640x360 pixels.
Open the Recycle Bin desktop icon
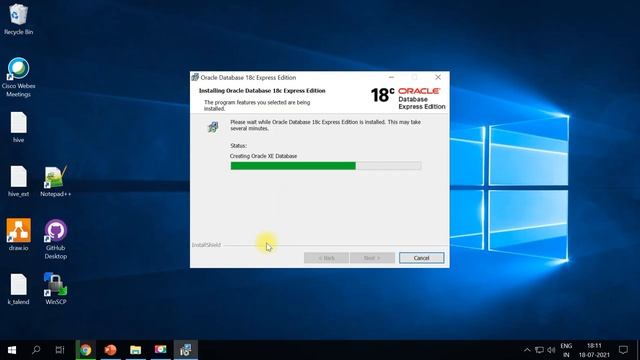18,19
